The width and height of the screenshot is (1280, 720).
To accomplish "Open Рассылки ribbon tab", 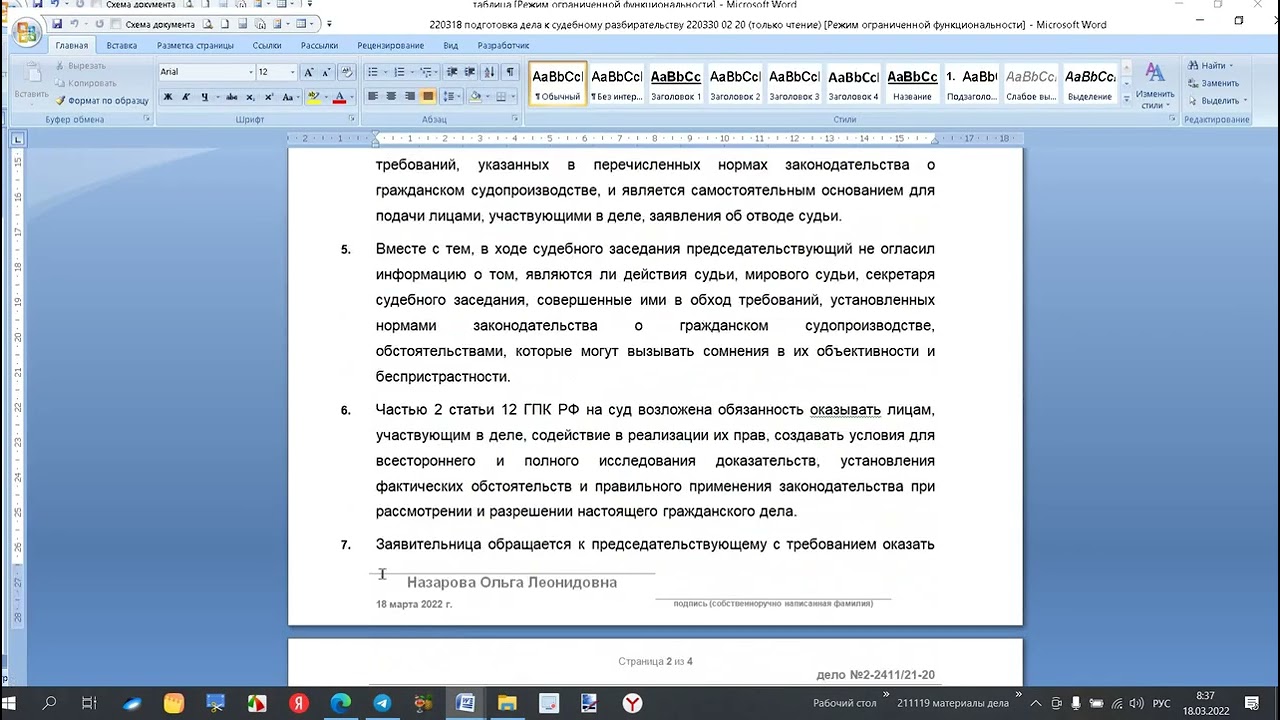I will (x=319, y=46).
